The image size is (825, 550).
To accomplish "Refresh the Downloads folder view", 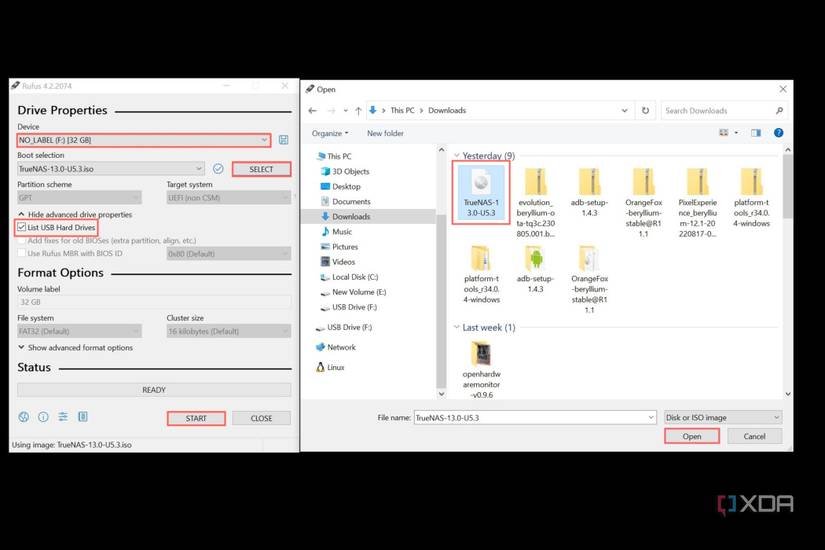I will 645,111.
